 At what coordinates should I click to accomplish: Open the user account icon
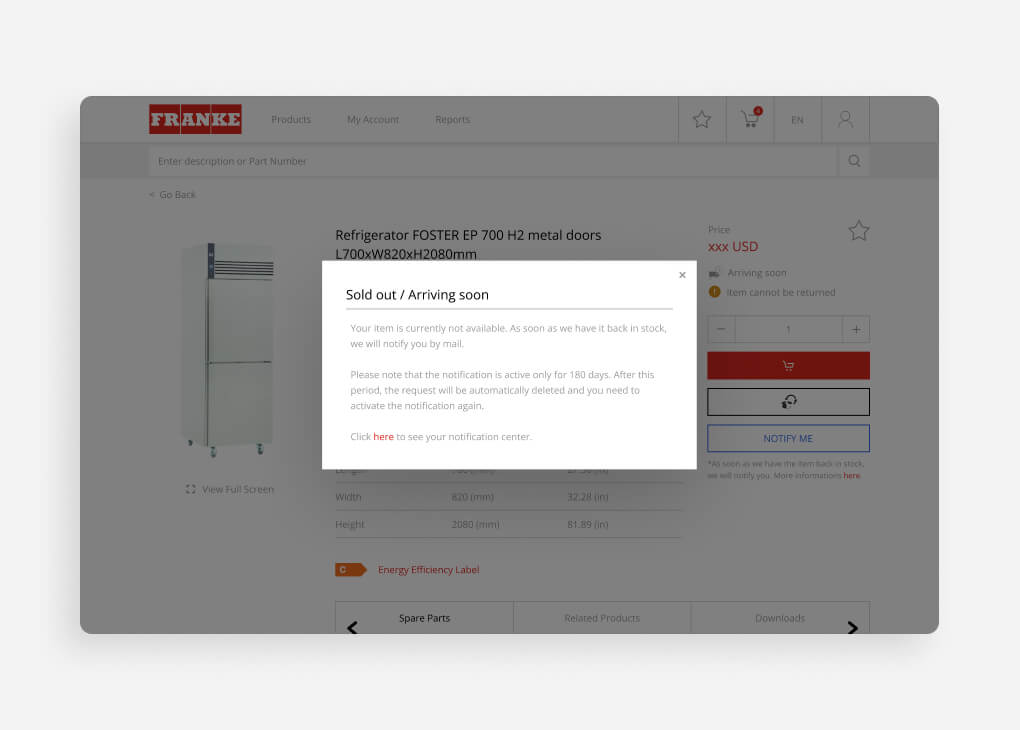[x=846, y=119]
